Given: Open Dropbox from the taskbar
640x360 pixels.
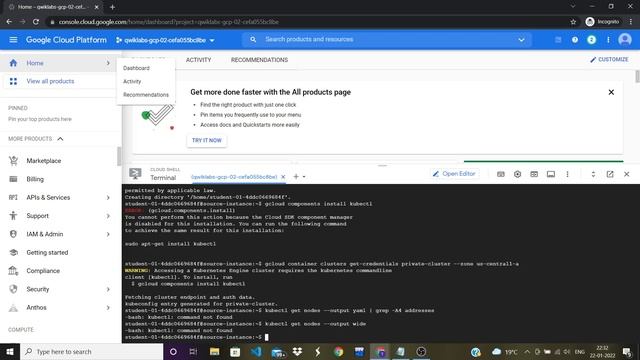Looking at the screenshot, I should [297, 351].
